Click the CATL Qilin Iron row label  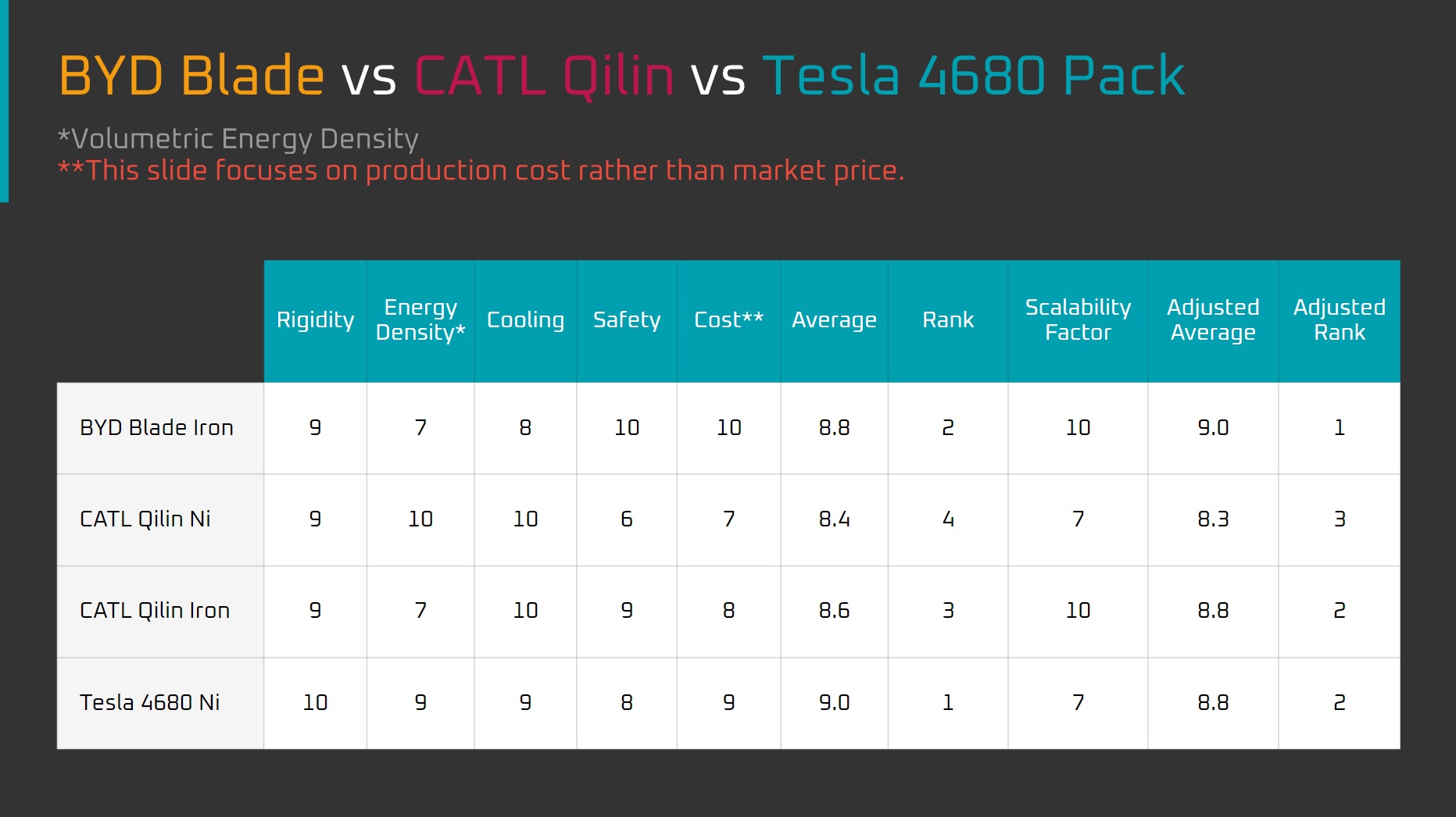(x=160, y=611)
